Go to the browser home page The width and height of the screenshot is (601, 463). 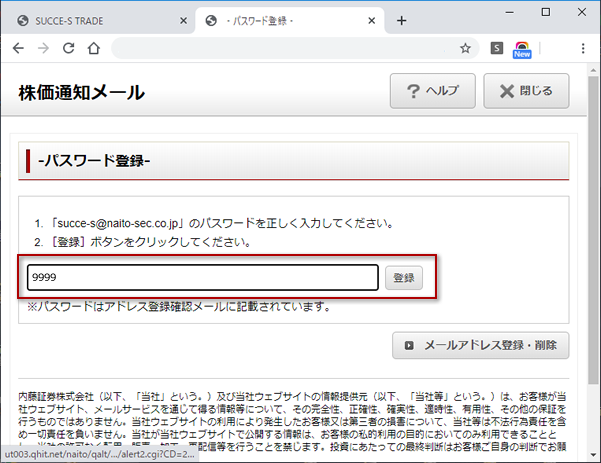pyautogui.click(x=93, y=48)
